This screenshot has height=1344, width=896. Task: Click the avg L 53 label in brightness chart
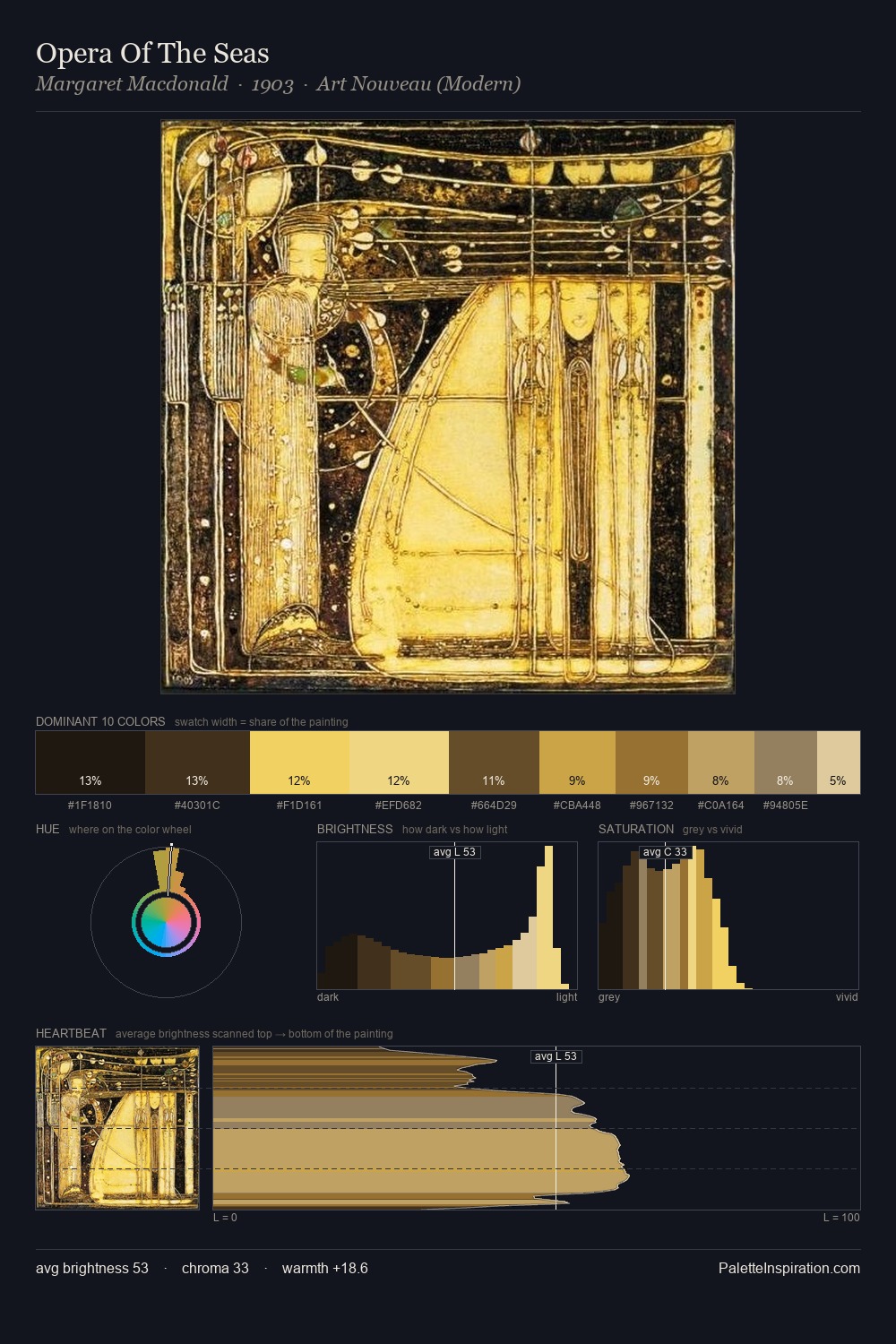click(454, 852)
